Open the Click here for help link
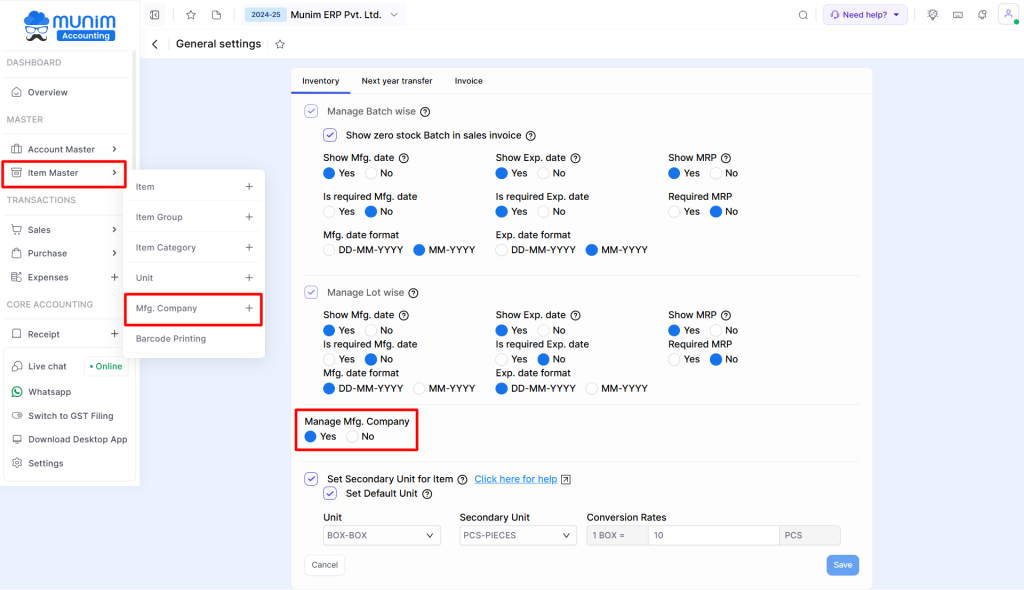1024x590 pixels. [x=515, y=479]
